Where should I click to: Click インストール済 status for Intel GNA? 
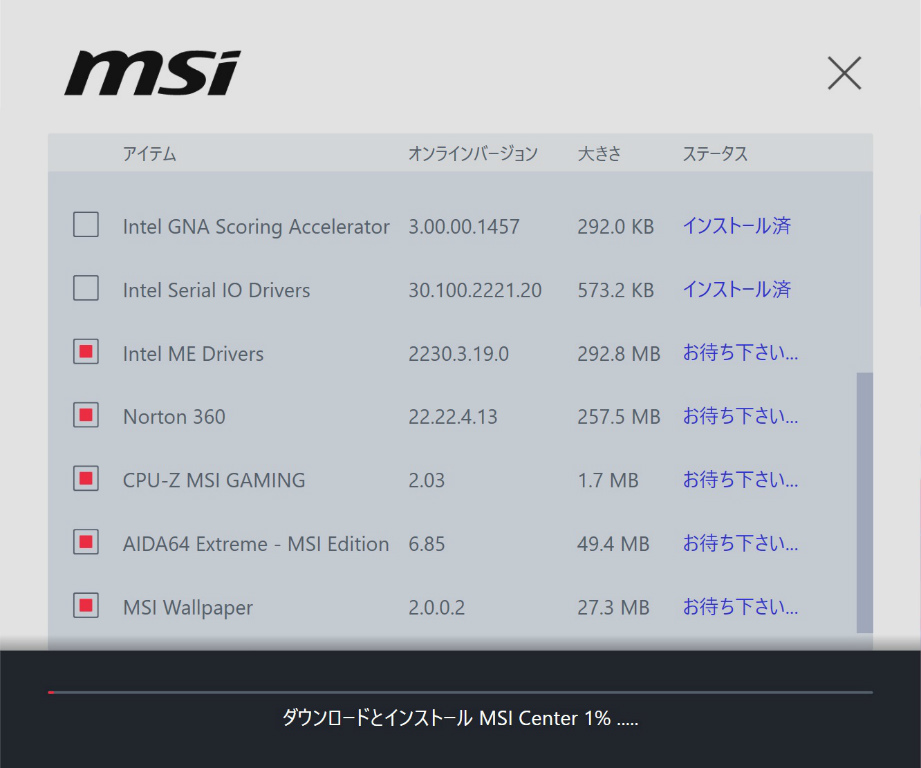pyautogui.click(x=737, y=225)
